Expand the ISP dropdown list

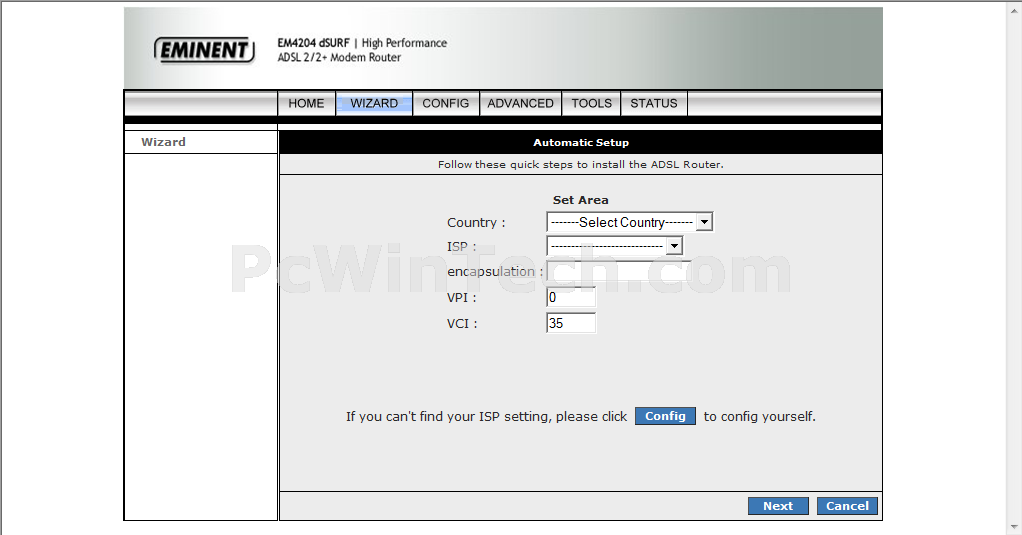pyautogui.click(x=615, y=246)
